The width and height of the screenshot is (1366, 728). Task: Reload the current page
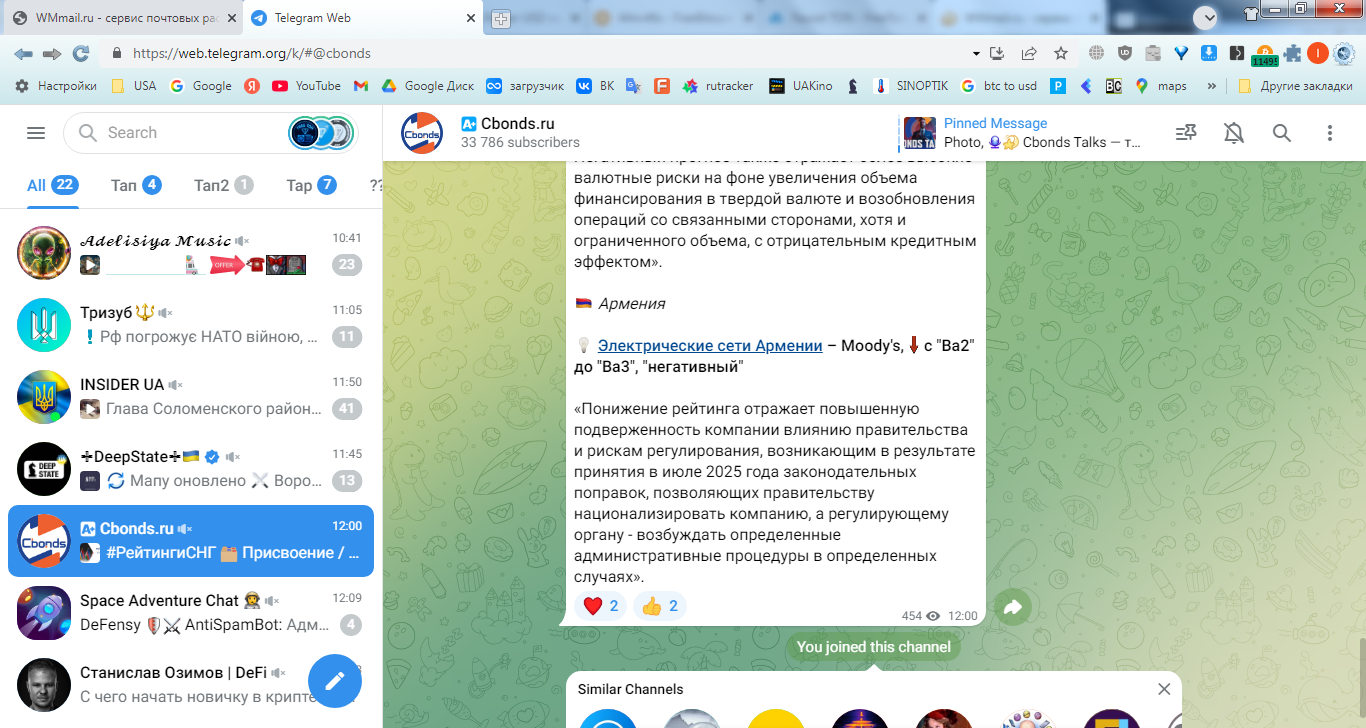click(81, 53)
